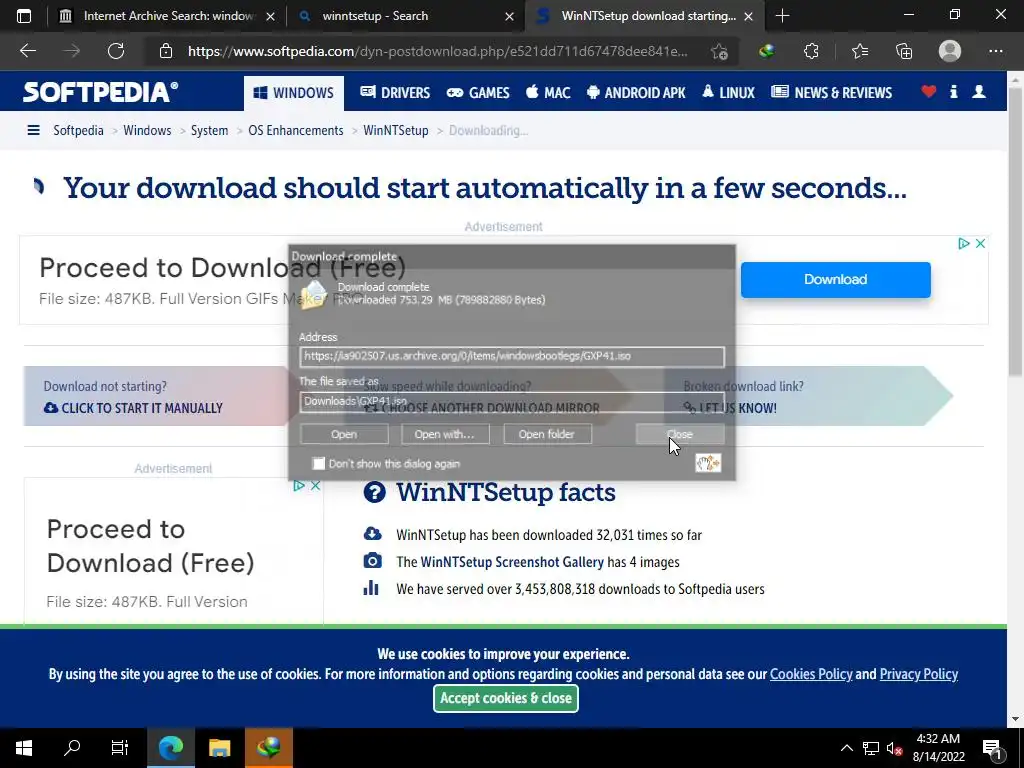Click Open in Download complete dialog
This screenshot has width=1024, height=768.
click(x=344, y=434)
